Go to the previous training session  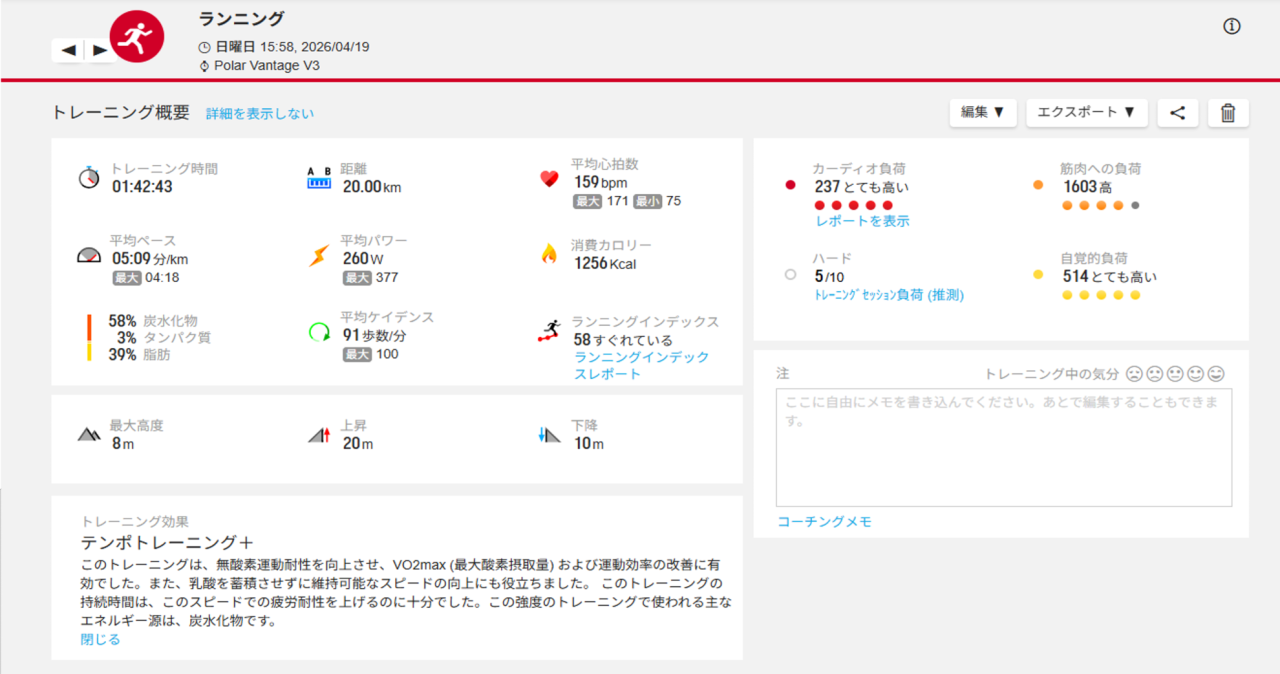(68, 50)
